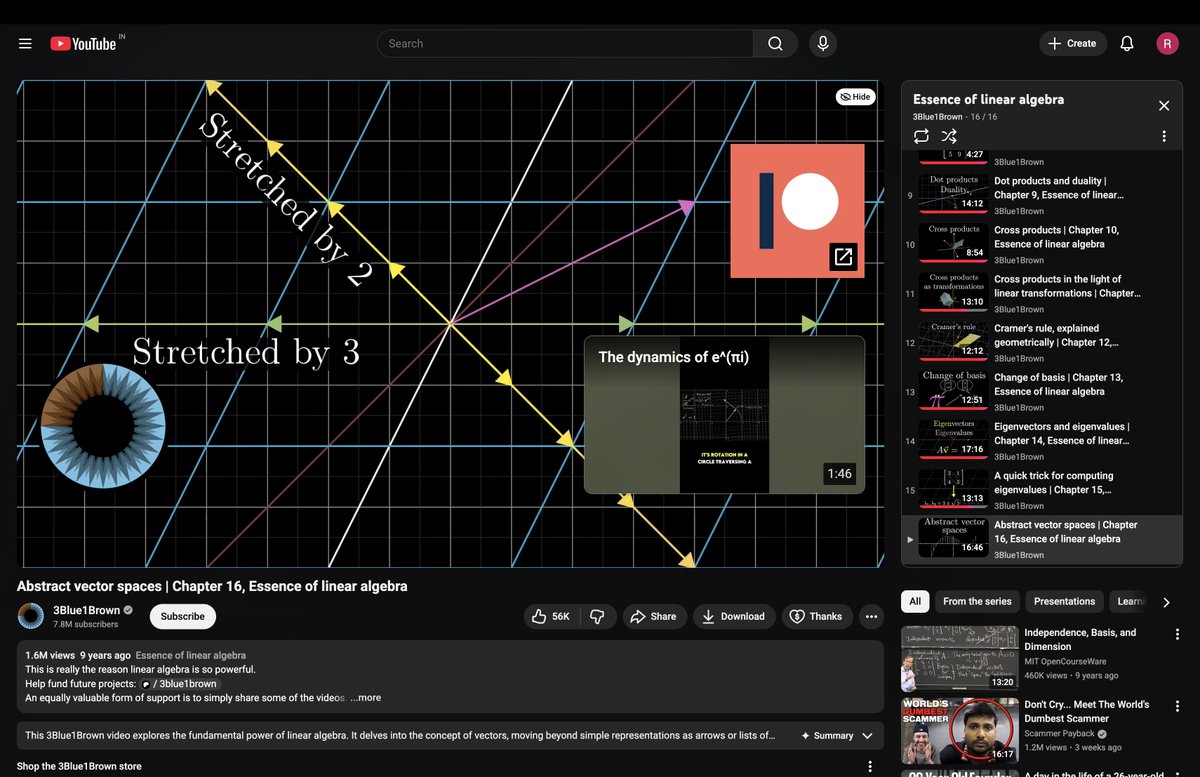Viewport: 1200px width, 777px height.
Task: Click the Create button
Action: click(1073, 44)
